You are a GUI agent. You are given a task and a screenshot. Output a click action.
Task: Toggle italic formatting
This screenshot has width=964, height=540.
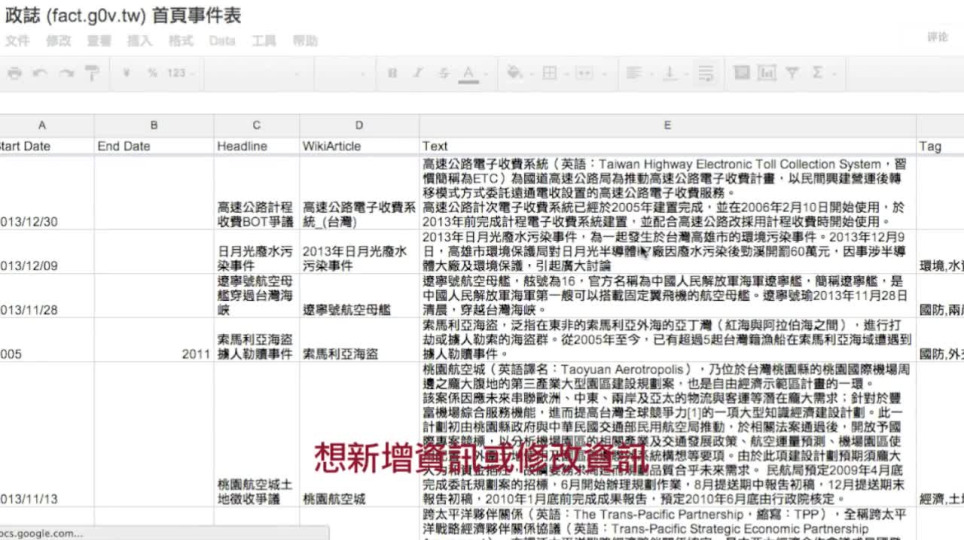[418, 73]
